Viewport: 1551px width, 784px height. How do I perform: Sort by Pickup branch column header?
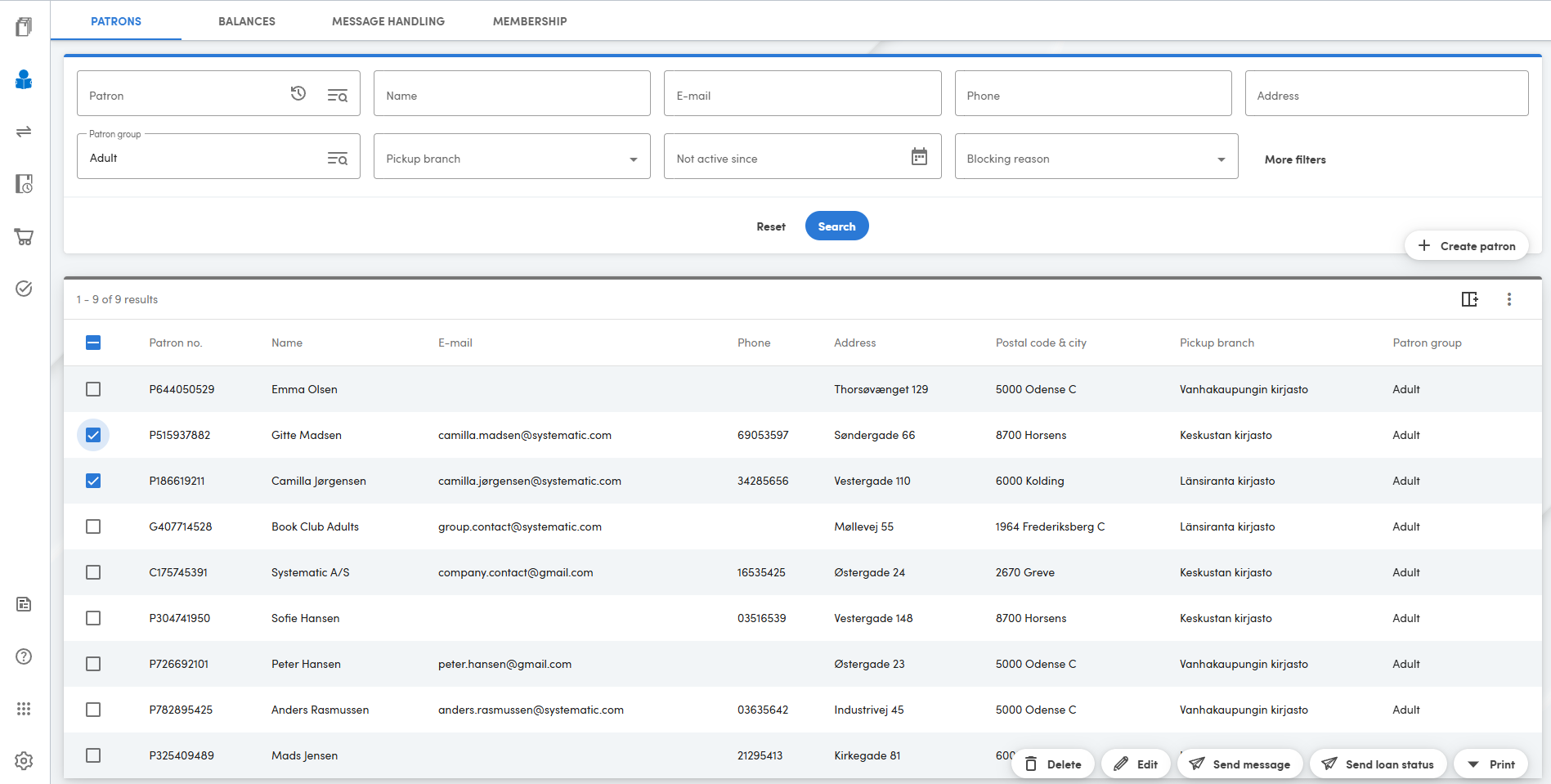click(1217, 343)
